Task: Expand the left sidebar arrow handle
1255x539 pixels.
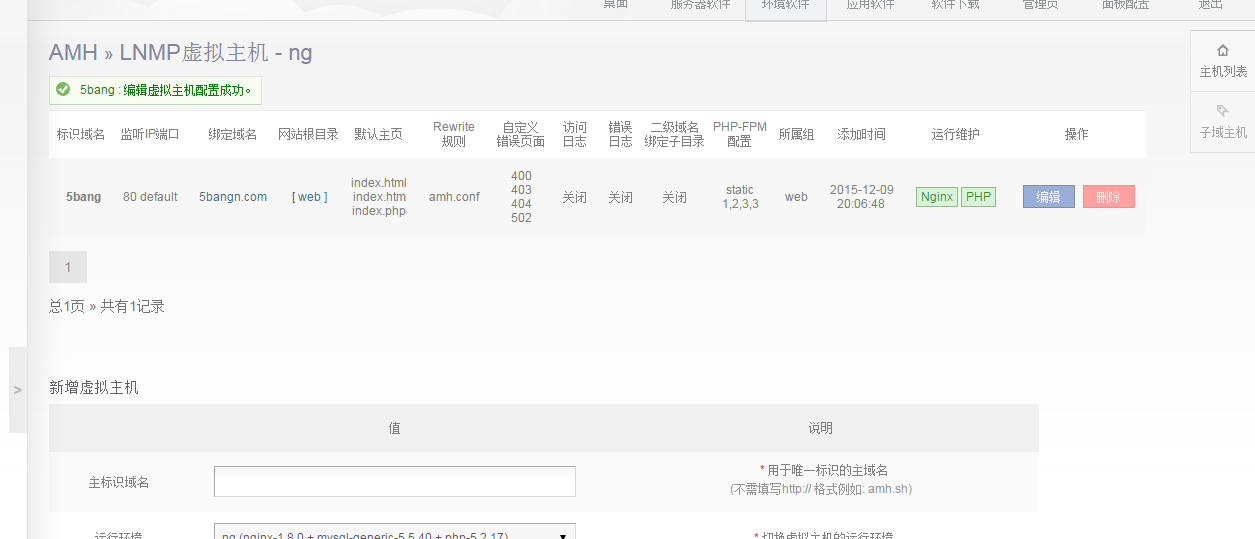Action: [x=17, y=390]
